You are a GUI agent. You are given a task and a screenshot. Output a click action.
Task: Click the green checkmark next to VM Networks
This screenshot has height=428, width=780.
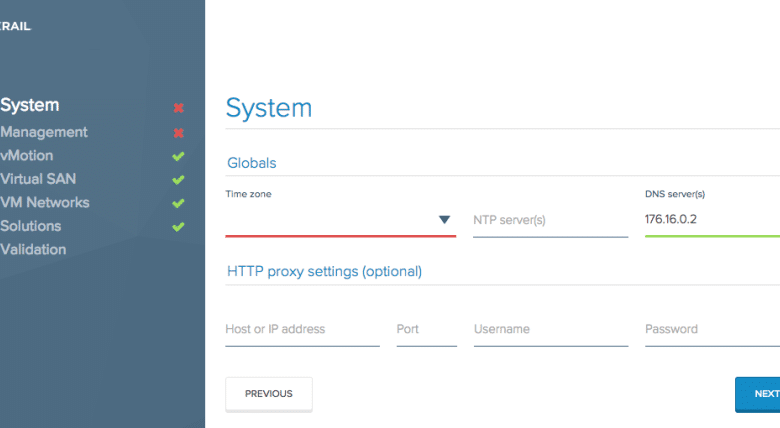coord(178,203)
